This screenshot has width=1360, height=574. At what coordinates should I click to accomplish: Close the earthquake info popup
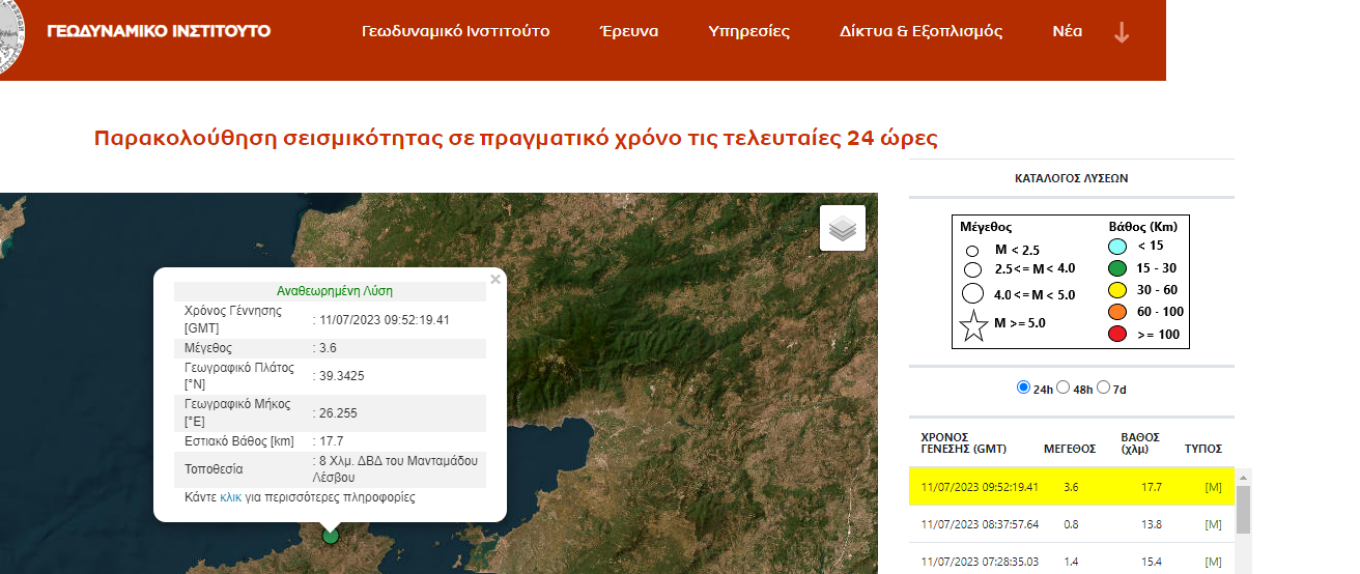click(x=495, y=280)
